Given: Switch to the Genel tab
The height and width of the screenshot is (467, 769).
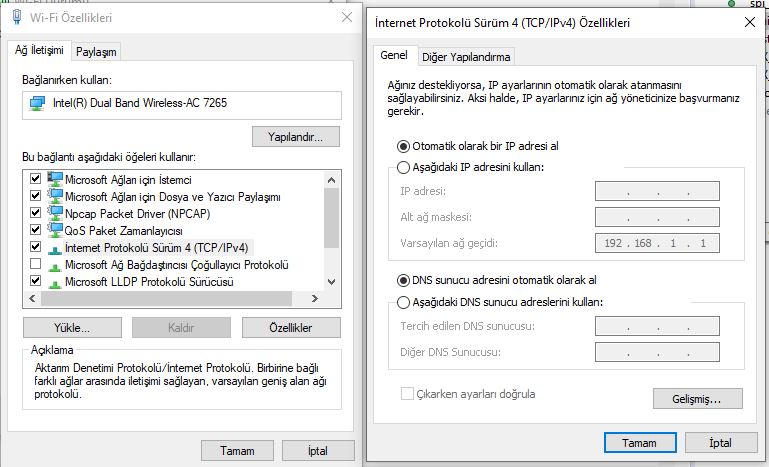Looking at the screenshot, I should tap(394, 55).
